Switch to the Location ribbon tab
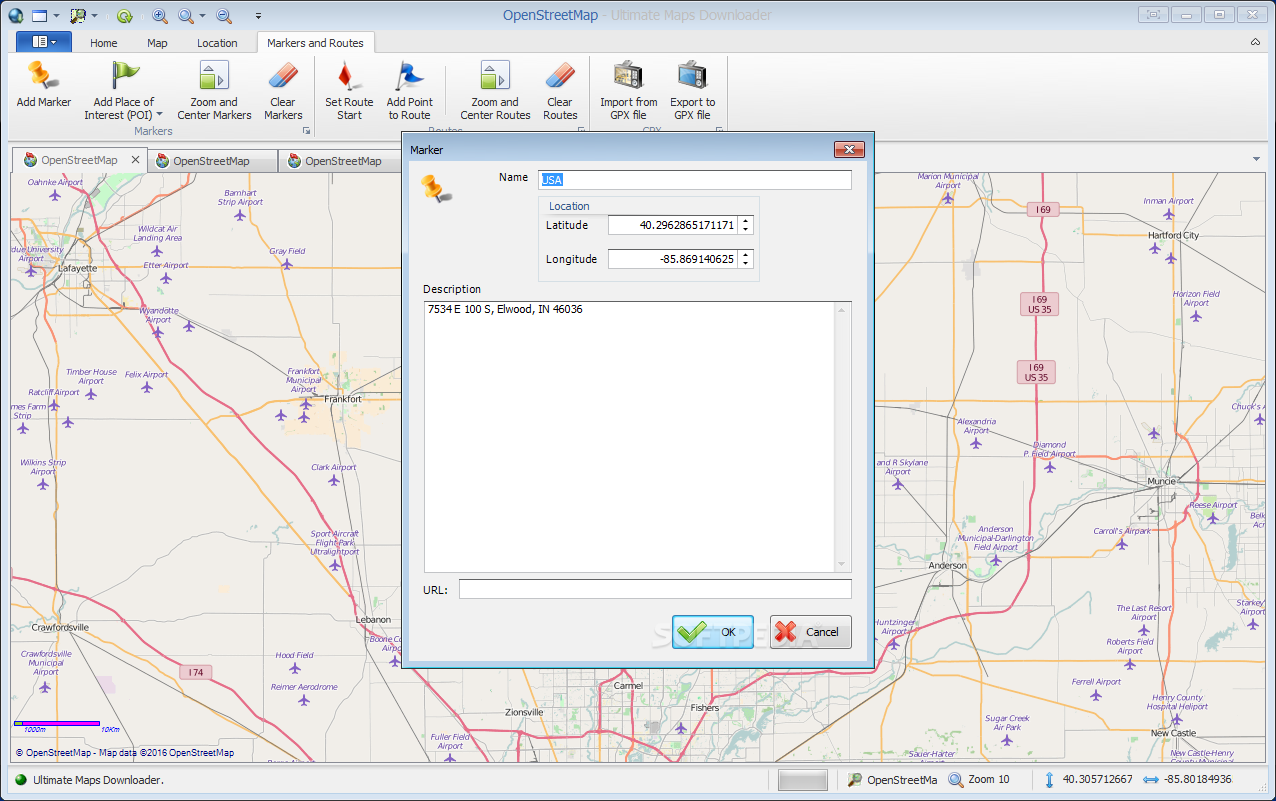 [217, 43]
